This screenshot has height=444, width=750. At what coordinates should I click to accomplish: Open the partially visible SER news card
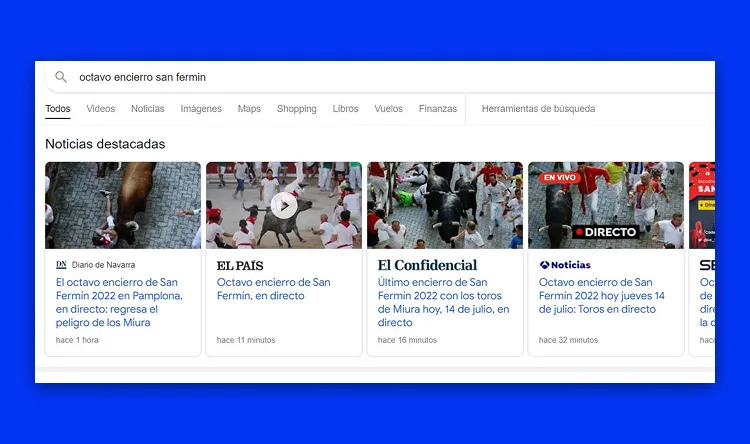pos(702,259)
